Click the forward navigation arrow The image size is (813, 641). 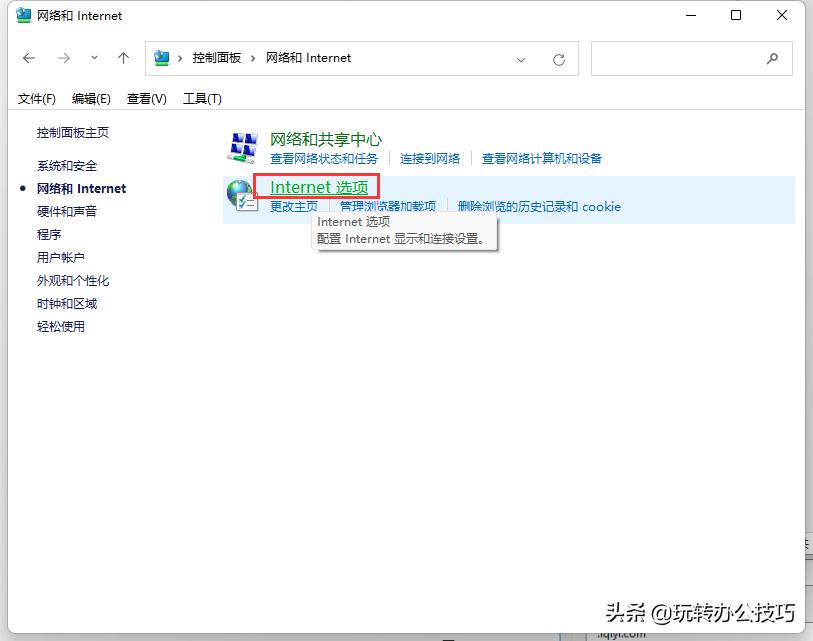(x=63, y=58)
